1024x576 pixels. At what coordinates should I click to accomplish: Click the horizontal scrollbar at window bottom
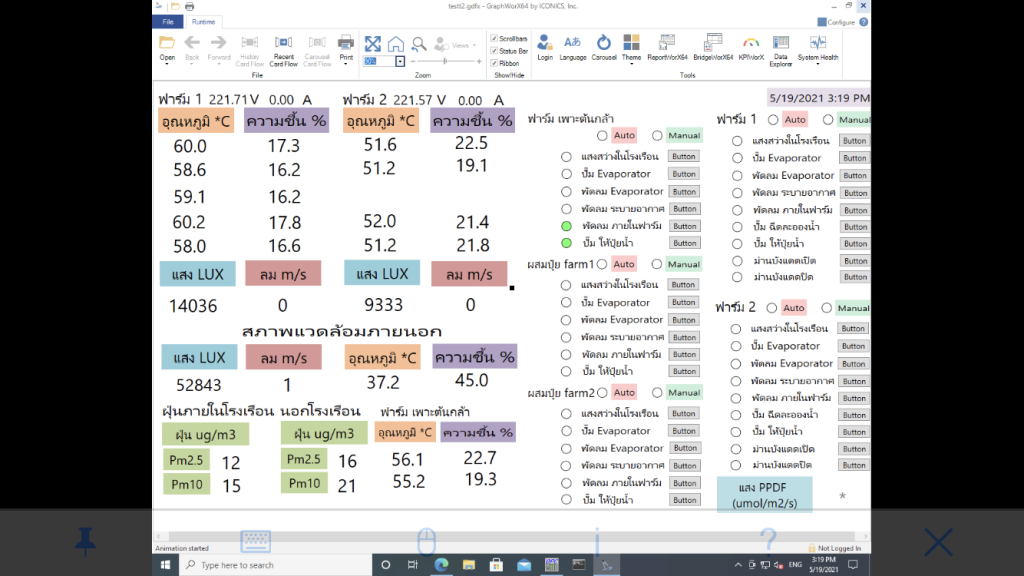(x=511, y=536)
